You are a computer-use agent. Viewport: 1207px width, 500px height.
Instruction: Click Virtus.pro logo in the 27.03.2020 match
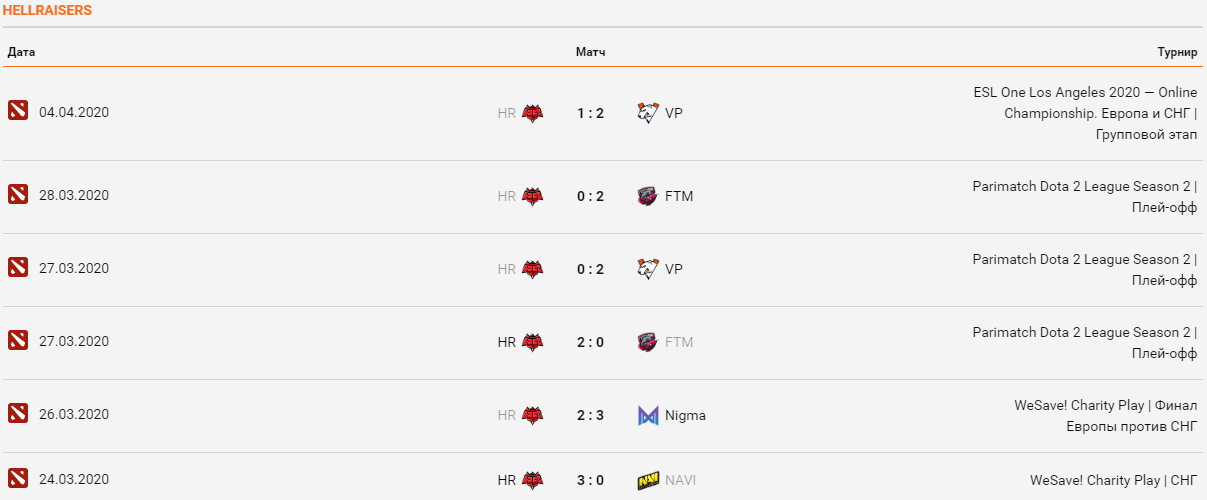tap(648, 269)
